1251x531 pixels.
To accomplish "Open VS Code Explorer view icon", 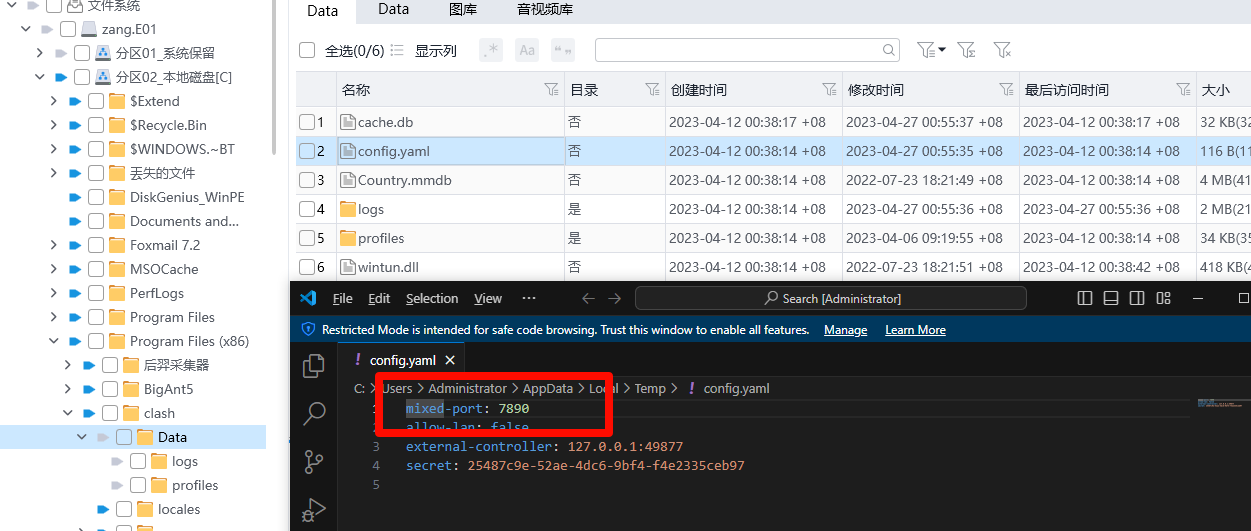I will coord(314,366).
